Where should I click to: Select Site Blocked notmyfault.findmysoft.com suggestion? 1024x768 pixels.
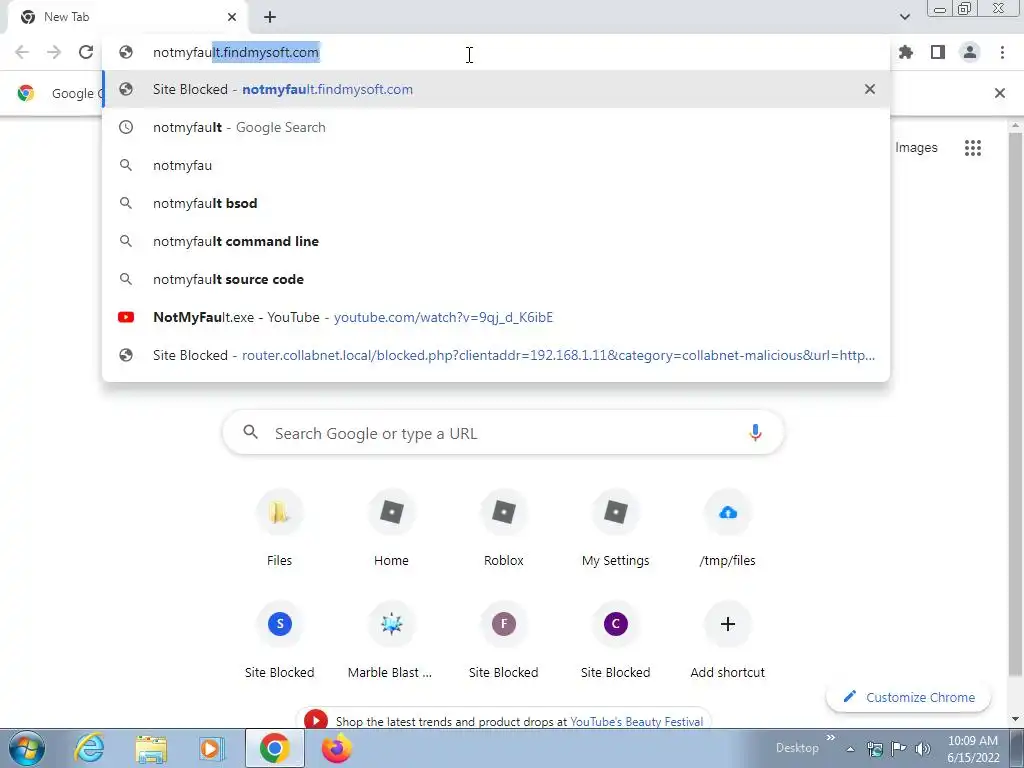[496, 89]
